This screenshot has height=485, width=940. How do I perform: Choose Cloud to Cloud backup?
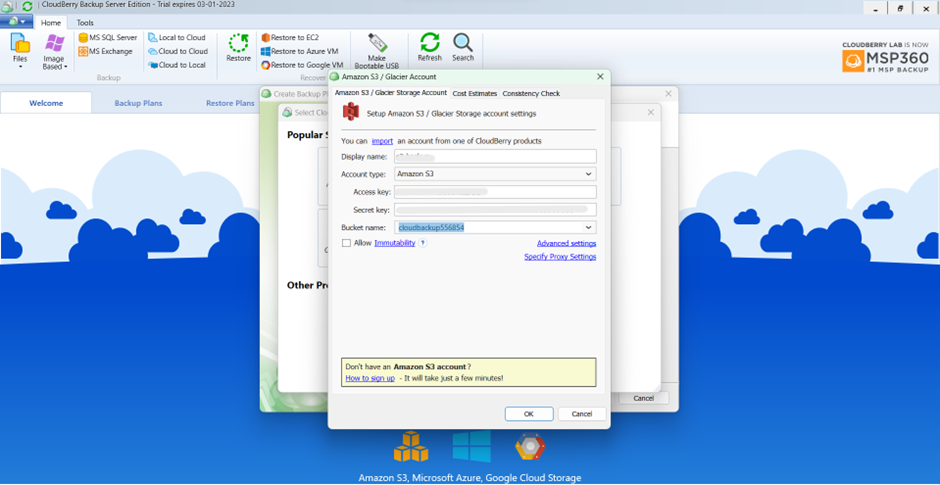click(178, 52)
